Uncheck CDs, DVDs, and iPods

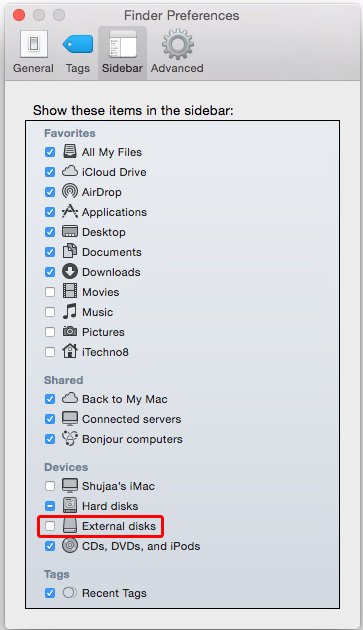pos(50,546)
